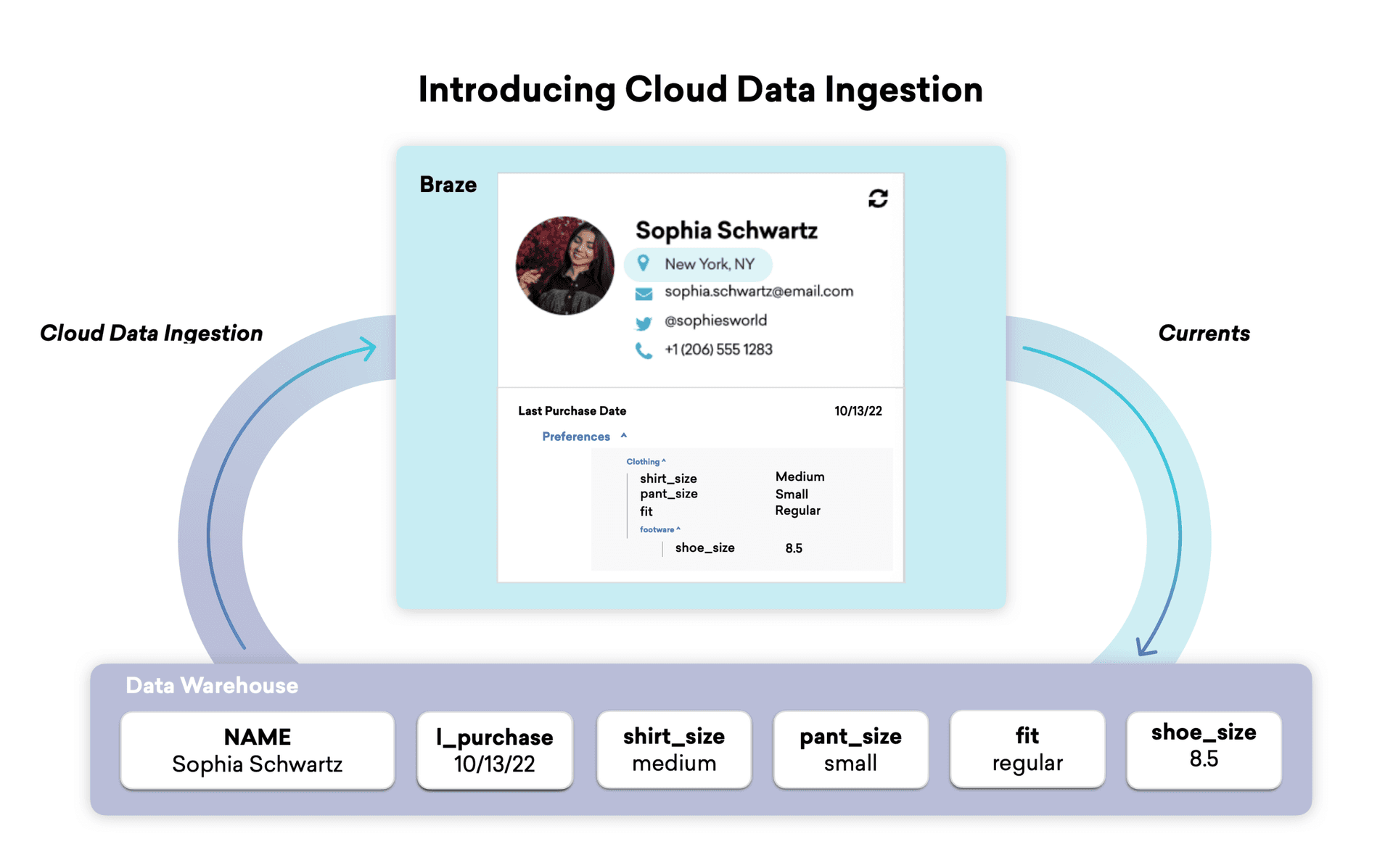Click the Regular value in preferences
The width and height of the screenshot is (1393, 868).
click(x=797, y=511)
